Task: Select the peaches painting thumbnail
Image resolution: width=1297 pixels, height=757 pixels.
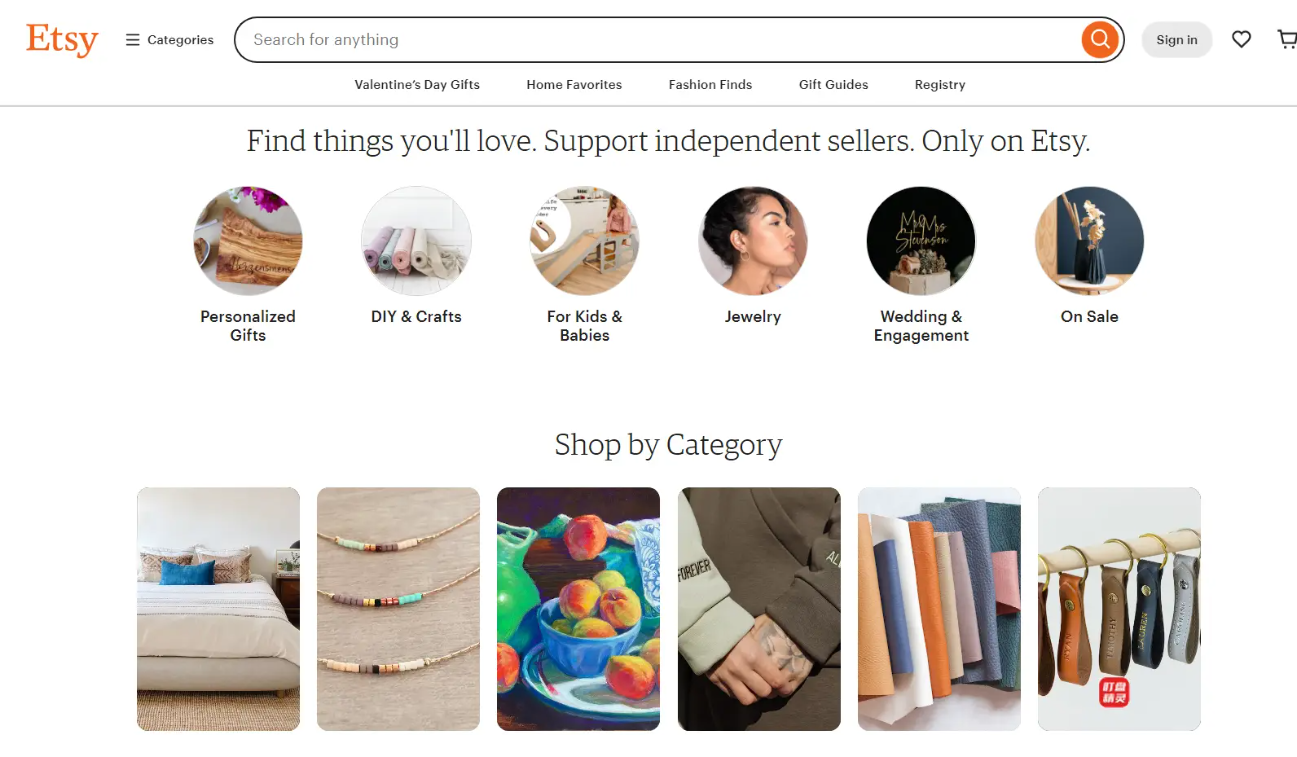Action: (x=578, y=609)
